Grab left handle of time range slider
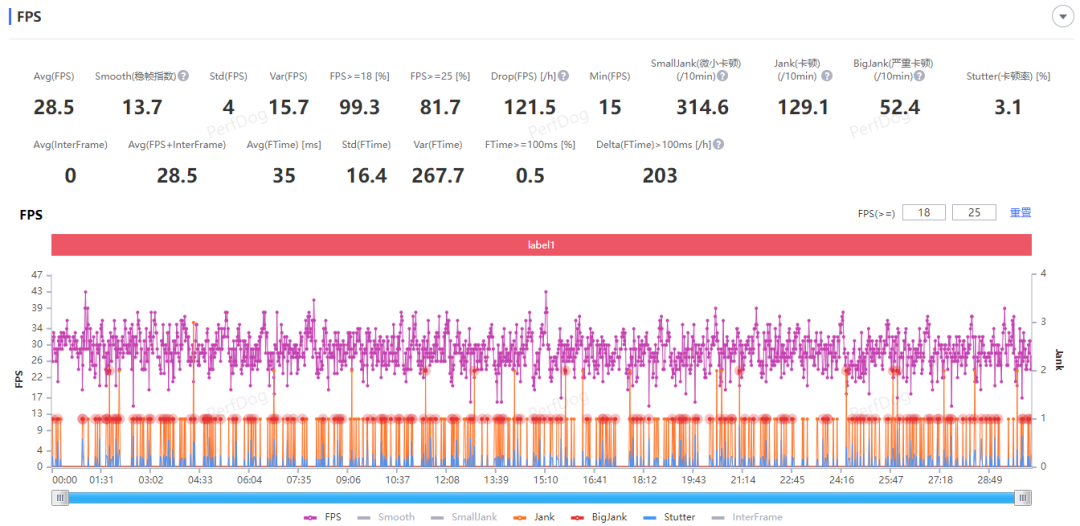The image size is (1080, 526). point(60,498)
